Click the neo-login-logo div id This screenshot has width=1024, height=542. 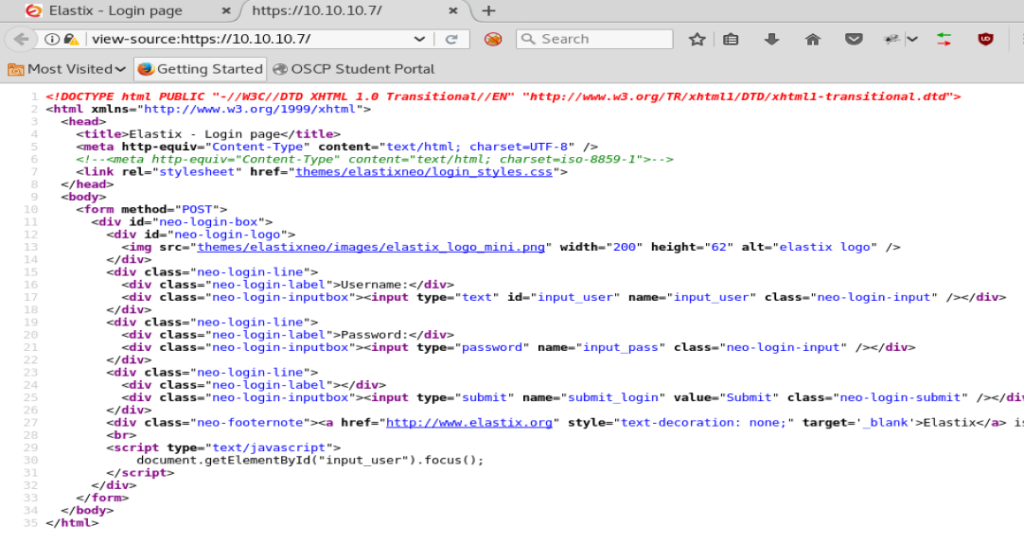[x=227, y=234]
